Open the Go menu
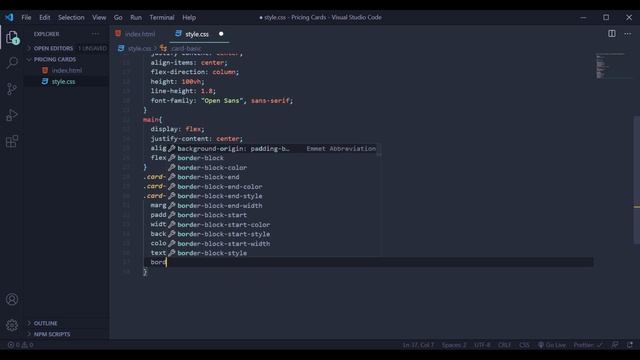This screenshot has width=640, height=360. (118, 17)
